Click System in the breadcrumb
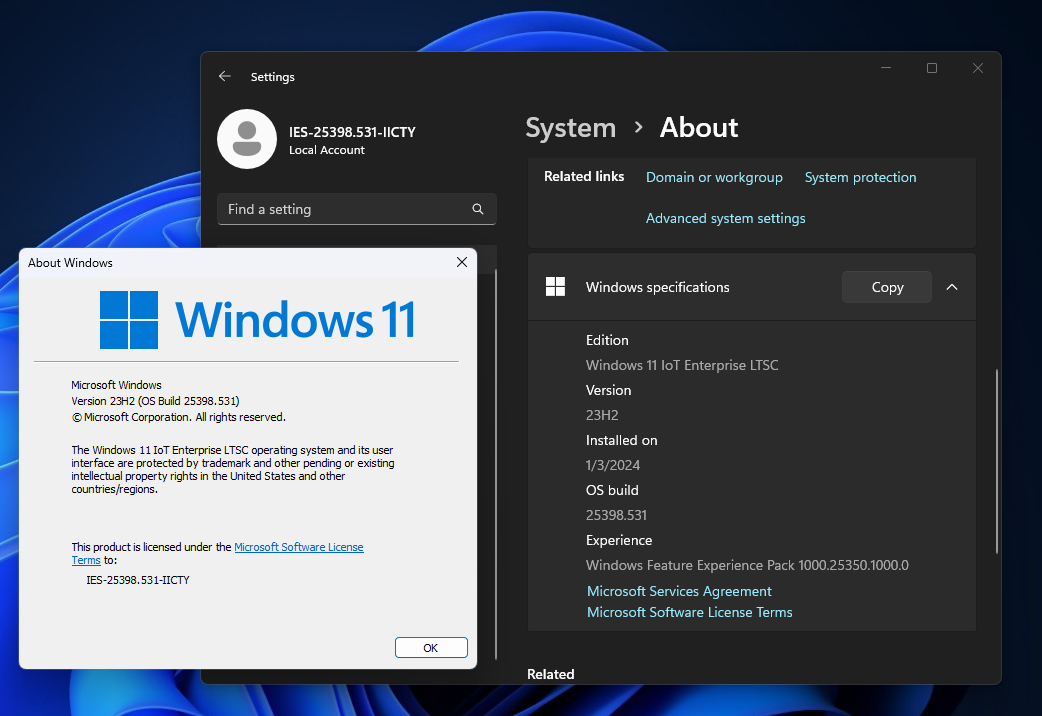 570,128
